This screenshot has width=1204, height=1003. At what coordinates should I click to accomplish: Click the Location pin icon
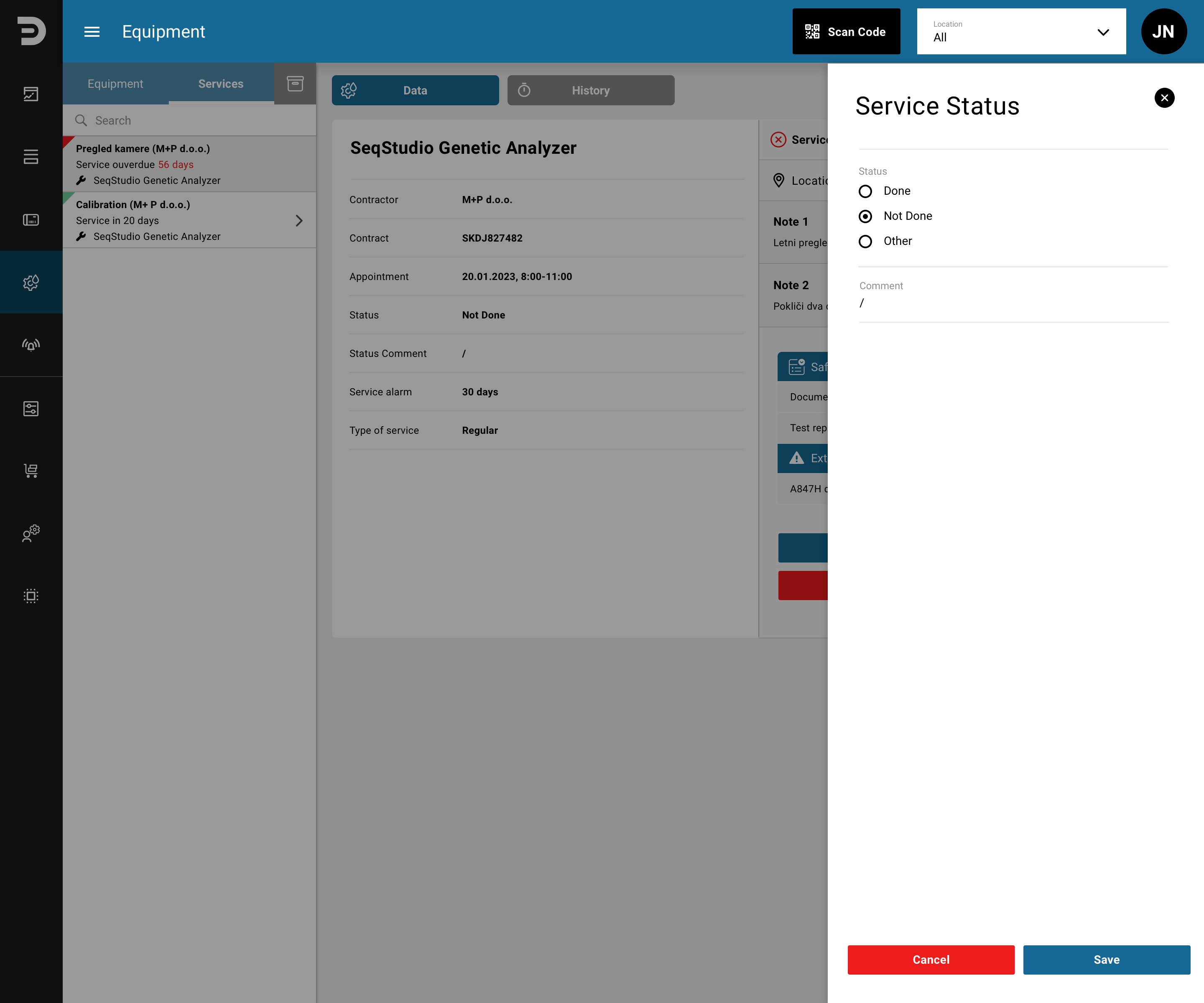click(778, 181)
